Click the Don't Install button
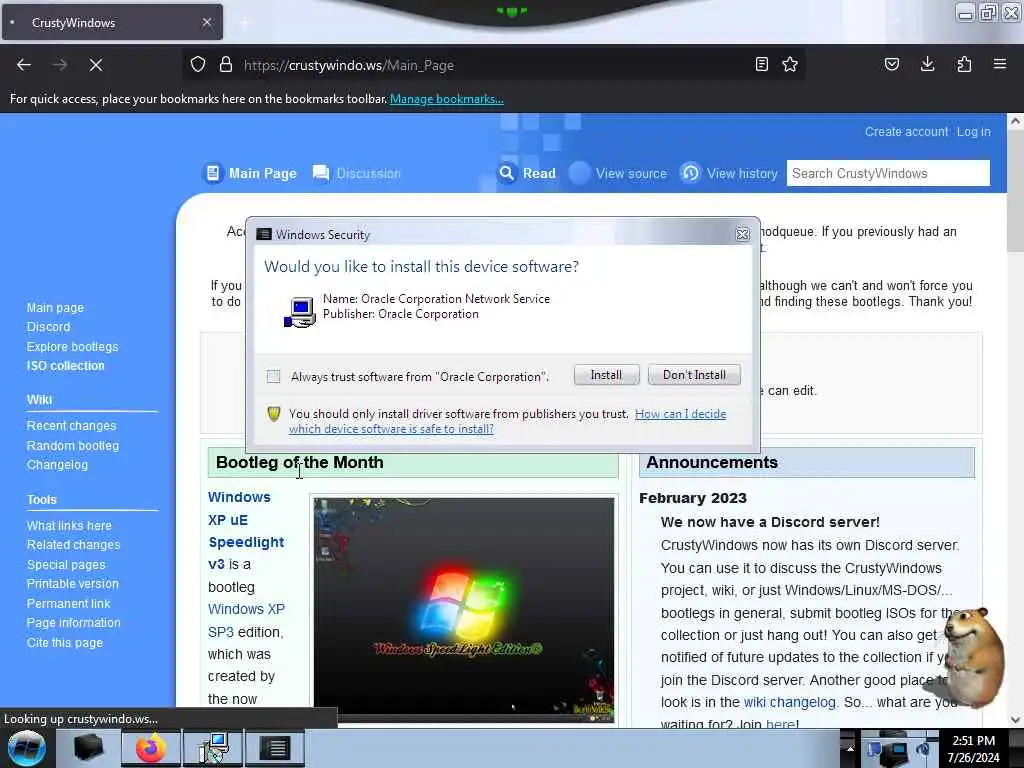 point(694,375)
